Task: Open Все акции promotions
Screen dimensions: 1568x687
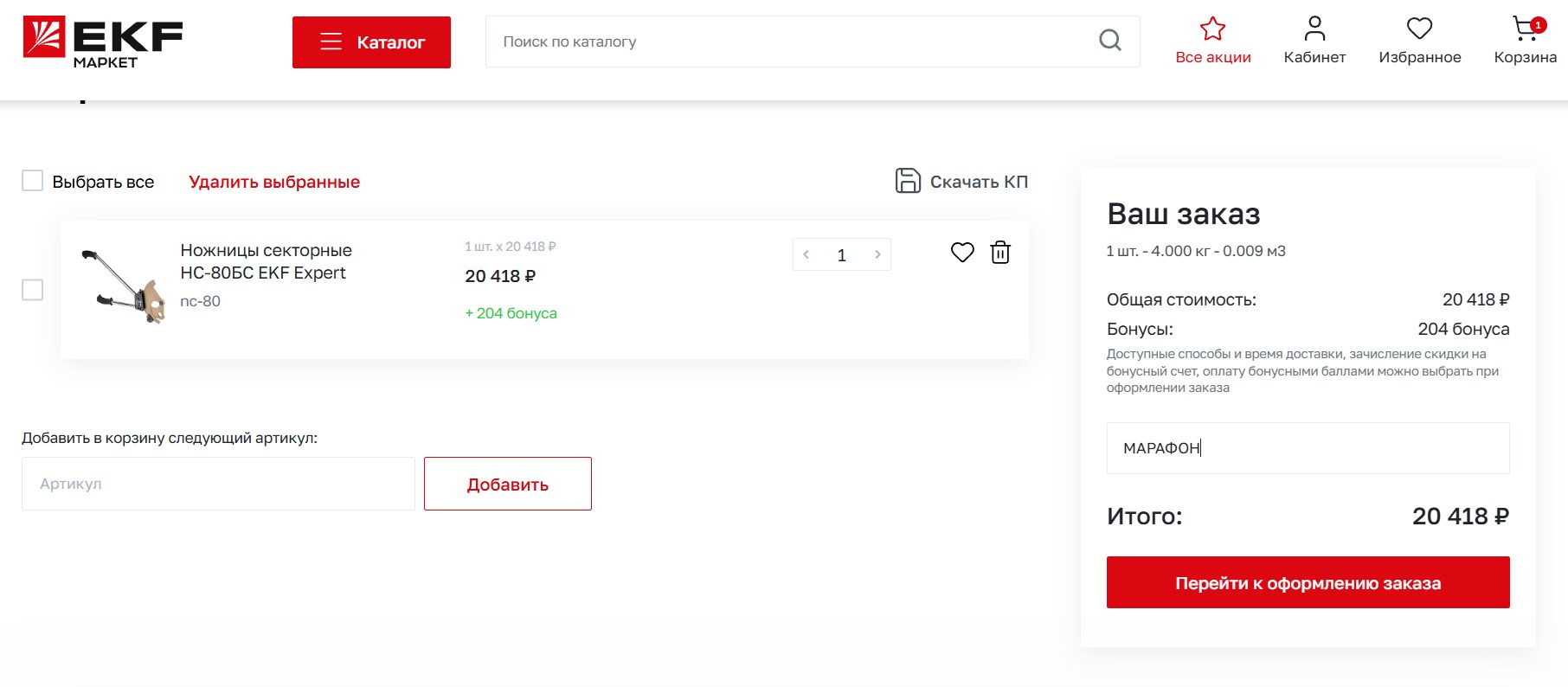Action: [x=1213, y=42]
